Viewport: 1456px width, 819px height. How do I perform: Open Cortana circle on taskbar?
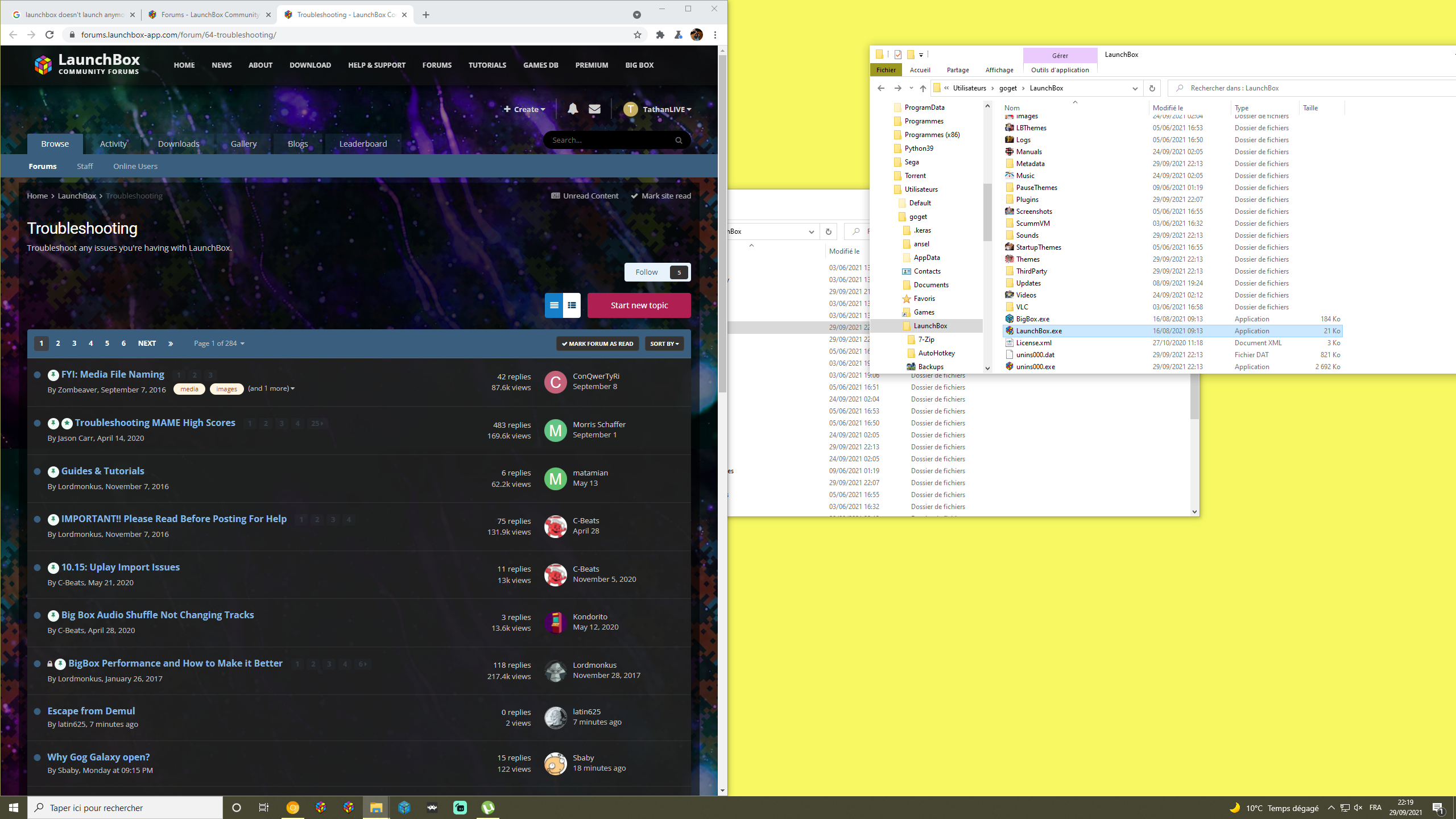click(237, 808)
